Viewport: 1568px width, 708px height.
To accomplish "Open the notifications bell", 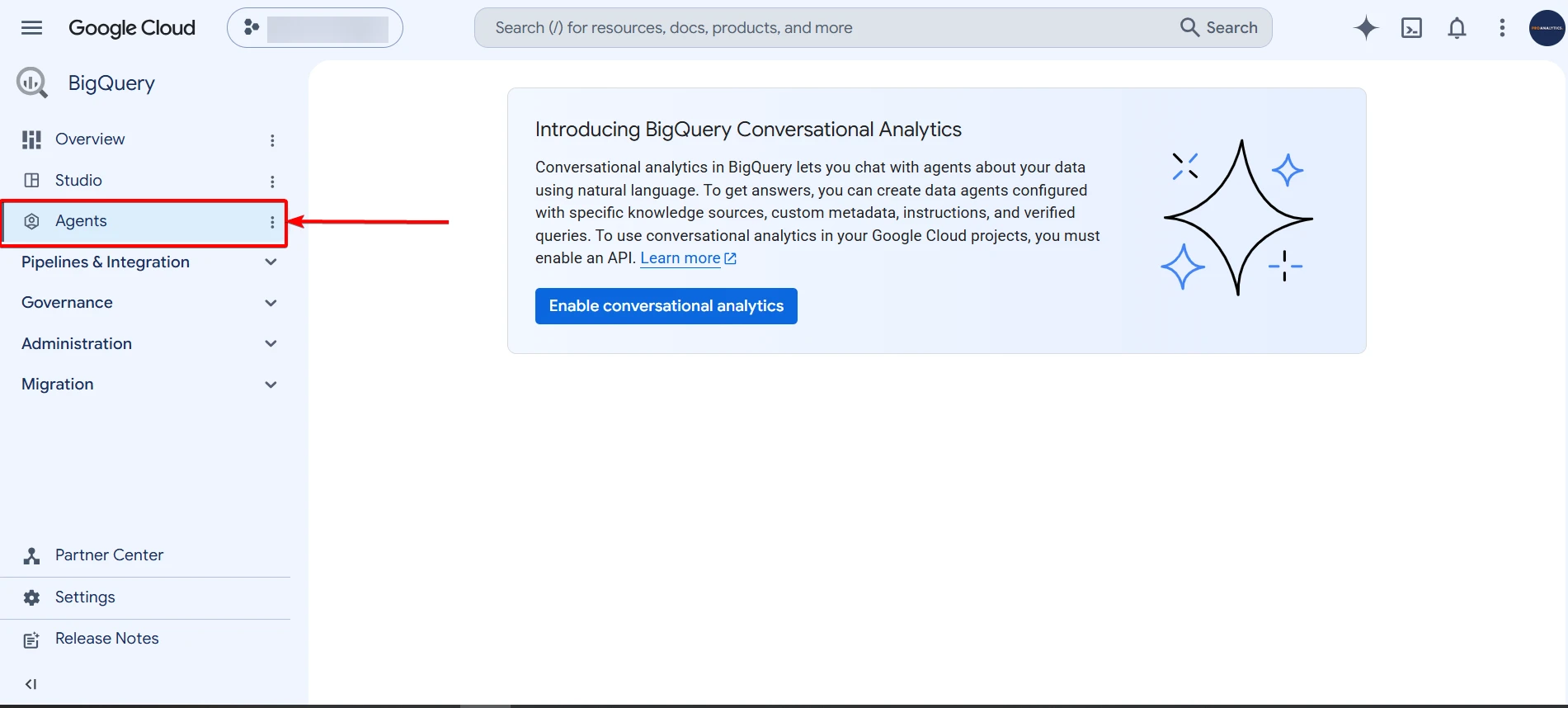I will click(1457, 28).
